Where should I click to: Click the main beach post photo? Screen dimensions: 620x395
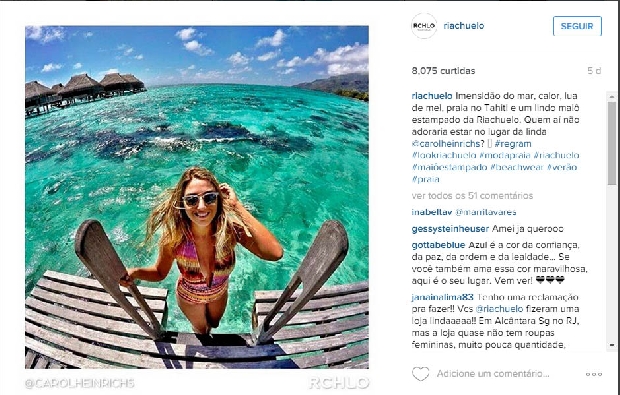point(197,197)
